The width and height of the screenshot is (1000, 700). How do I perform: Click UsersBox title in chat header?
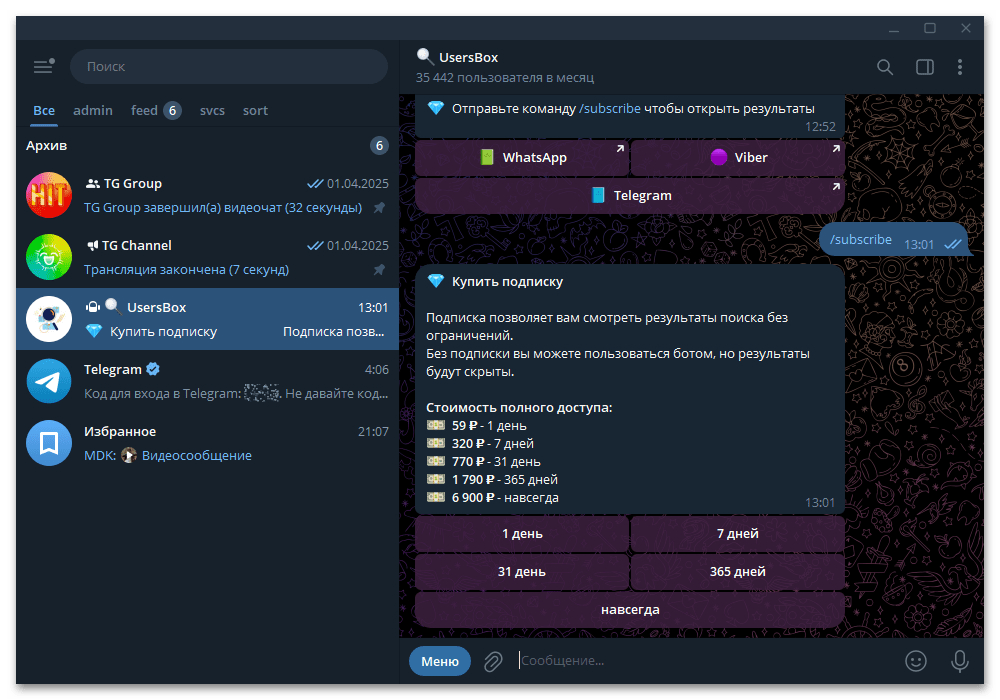tap(468, 57)
